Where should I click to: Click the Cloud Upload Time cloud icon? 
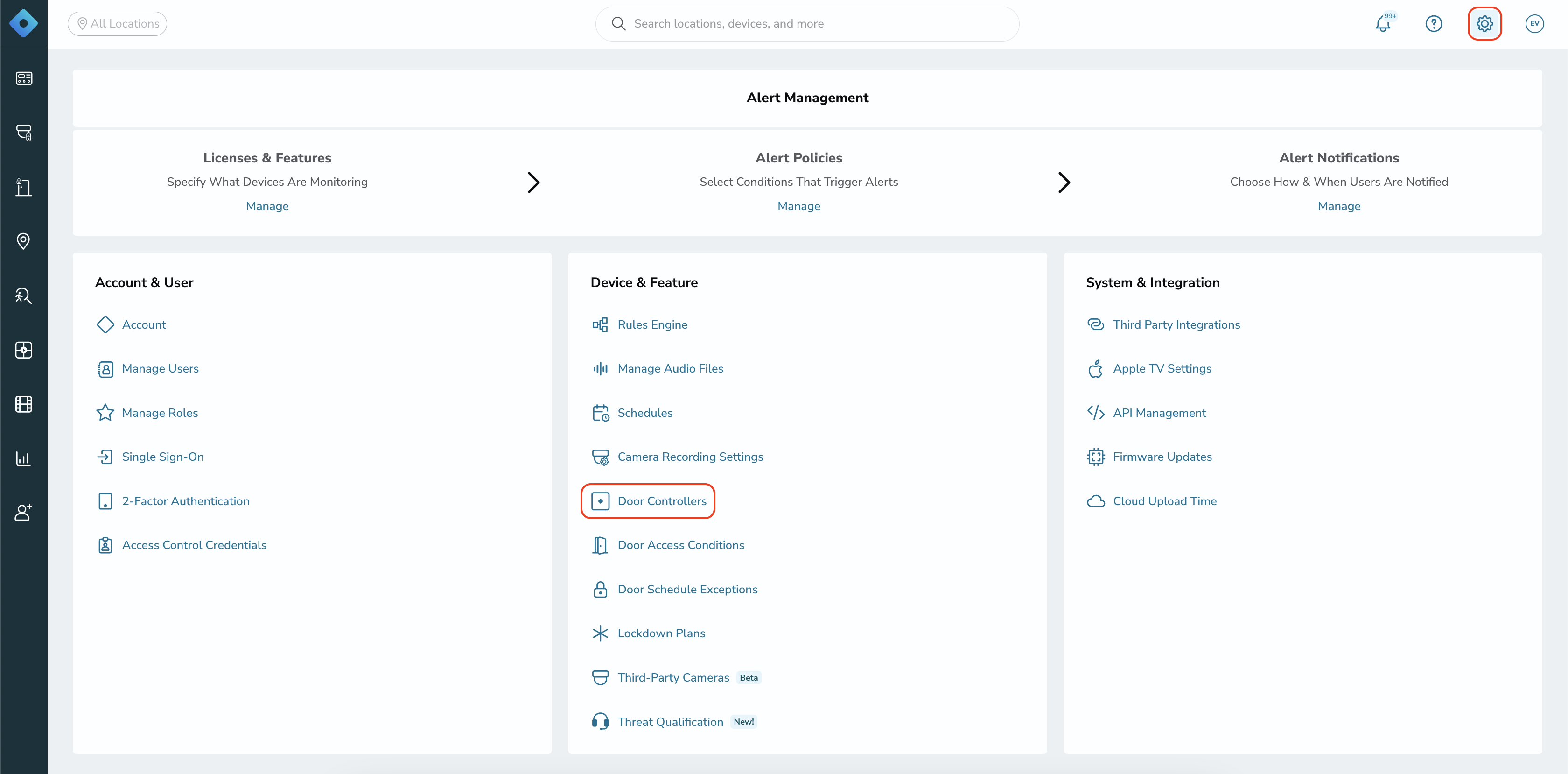pos(1096,501)
